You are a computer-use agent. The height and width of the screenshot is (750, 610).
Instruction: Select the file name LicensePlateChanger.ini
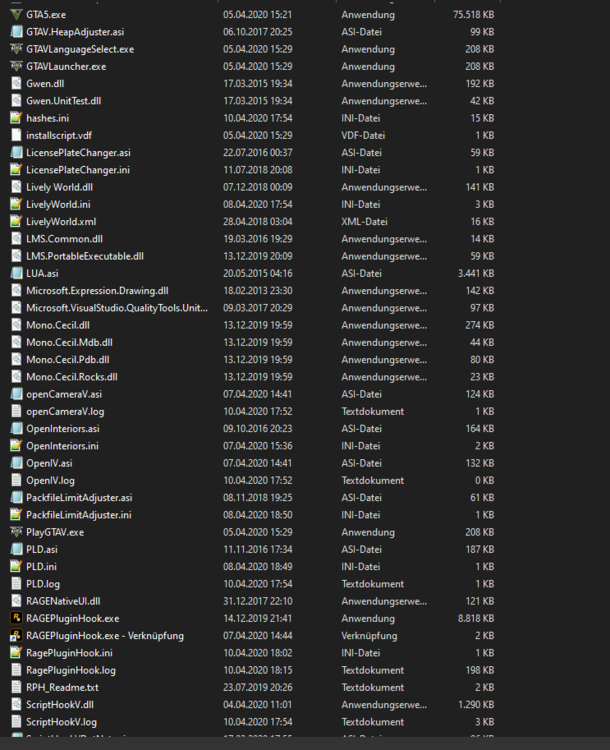tap(78, 170)
